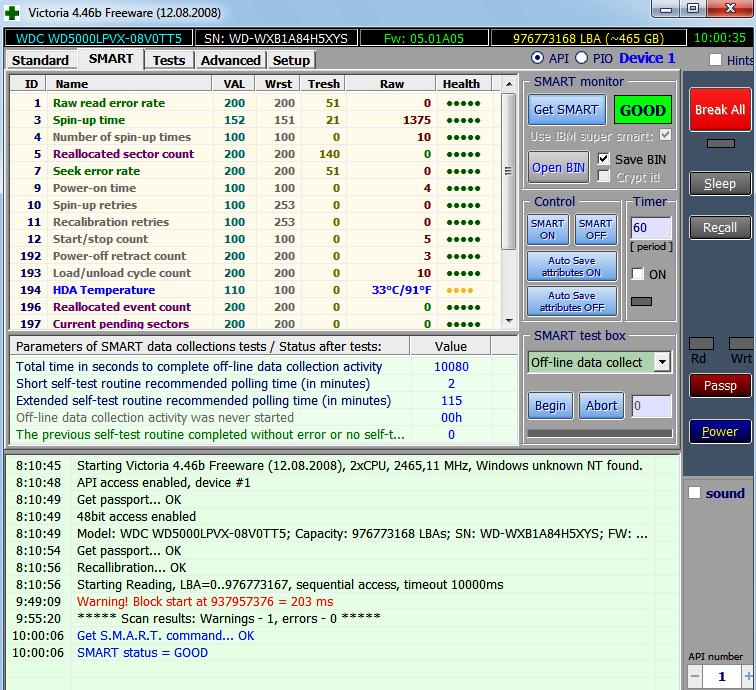Select the Spin-up time row

pos(255,120)
